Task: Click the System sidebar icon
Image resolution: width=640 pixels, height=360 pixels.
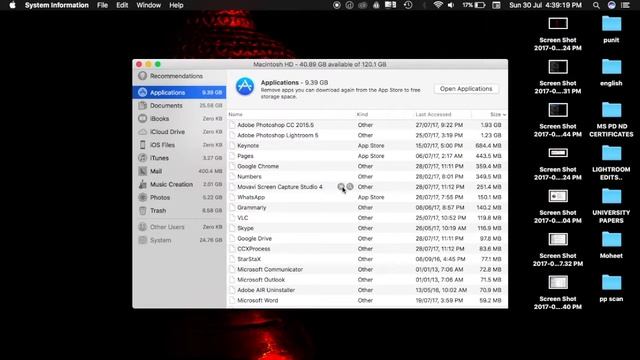Action: coord(142,240)
